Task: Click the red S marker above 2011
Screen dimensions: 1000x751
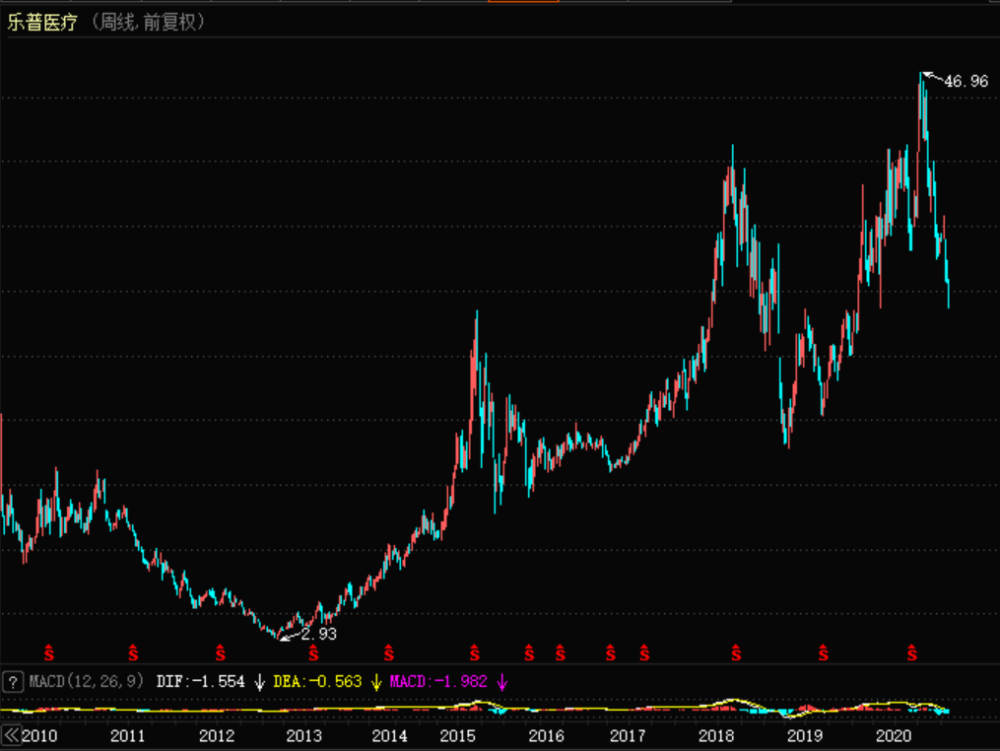Action: click(133, 653)
